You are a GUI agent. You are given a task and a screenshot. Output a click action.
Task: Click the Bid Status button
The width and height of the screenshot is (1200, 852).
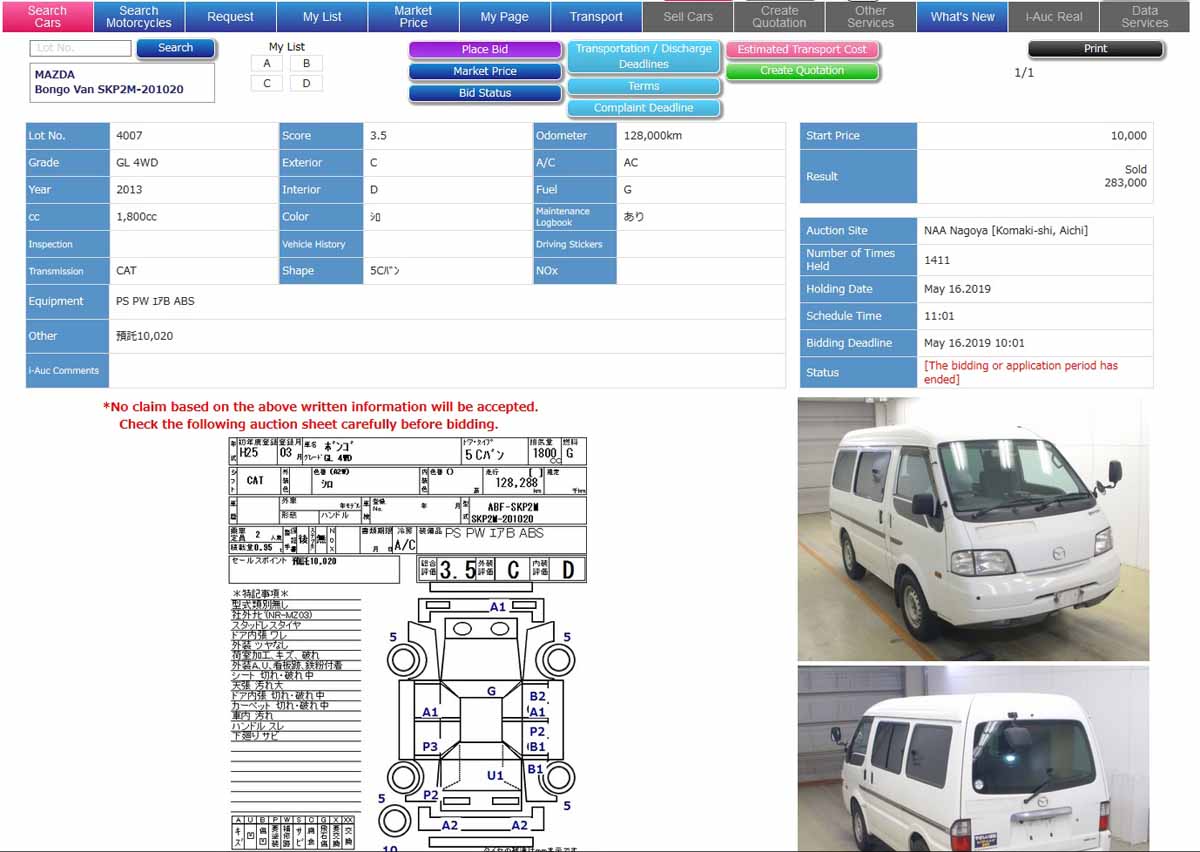pyautogui.click(x=485, y=93)
